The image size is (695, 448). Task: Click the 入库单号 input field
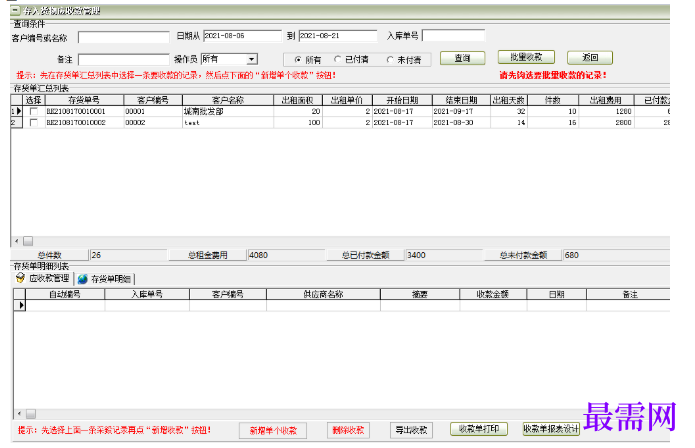pyautogui.click(x=453, y=35)
